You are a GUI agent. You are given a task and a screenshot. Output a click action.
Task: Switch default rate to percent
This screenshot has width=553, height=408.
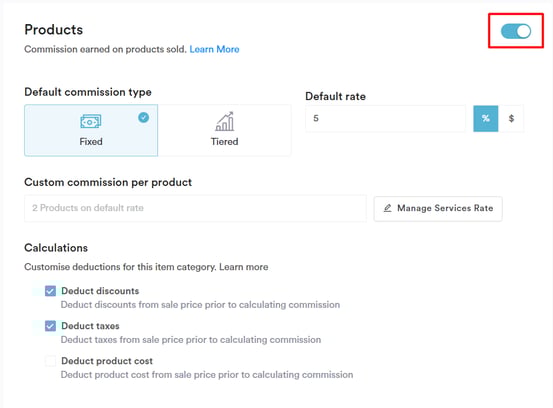coord(486,118)
